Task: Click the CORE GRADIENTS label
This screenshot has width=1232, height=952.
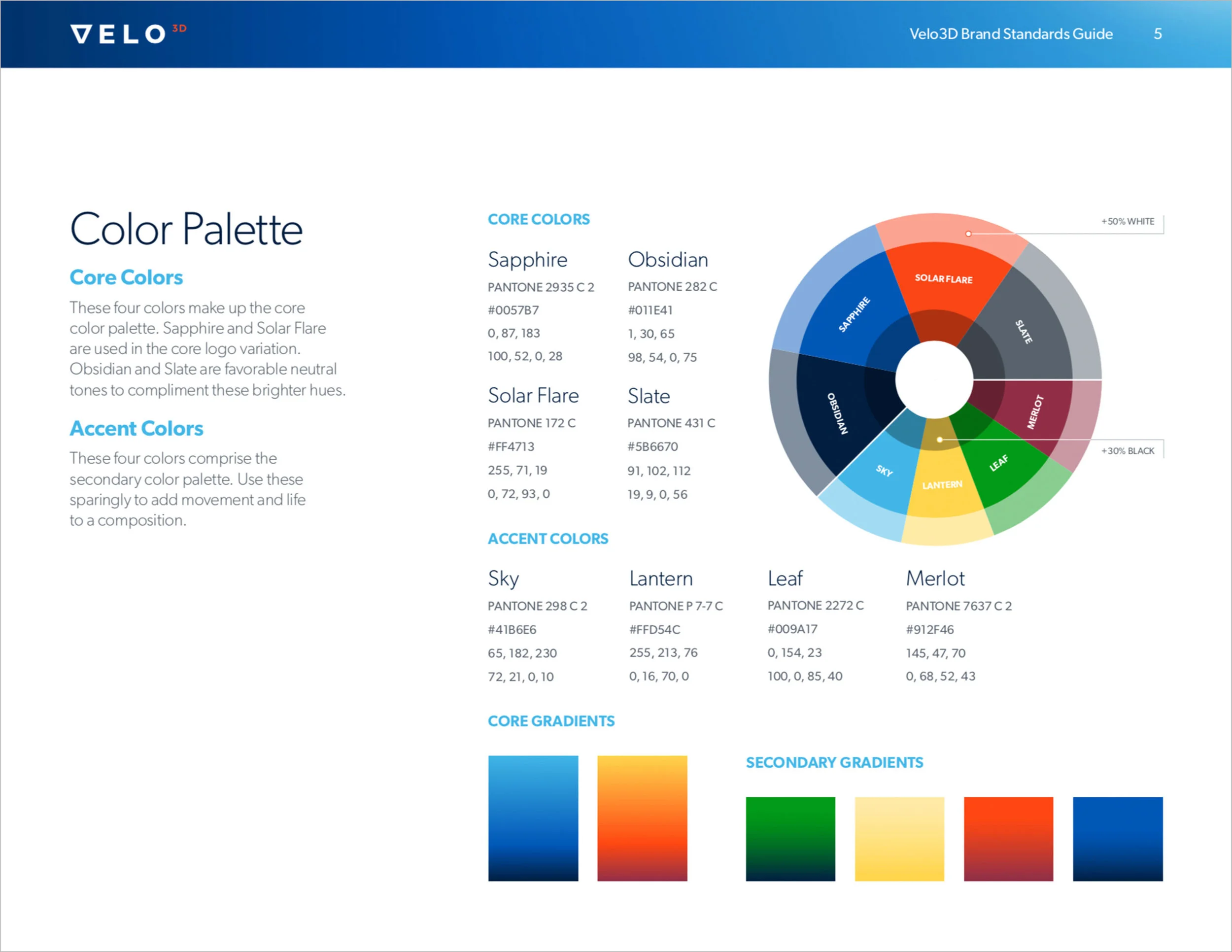Action: 551,721
